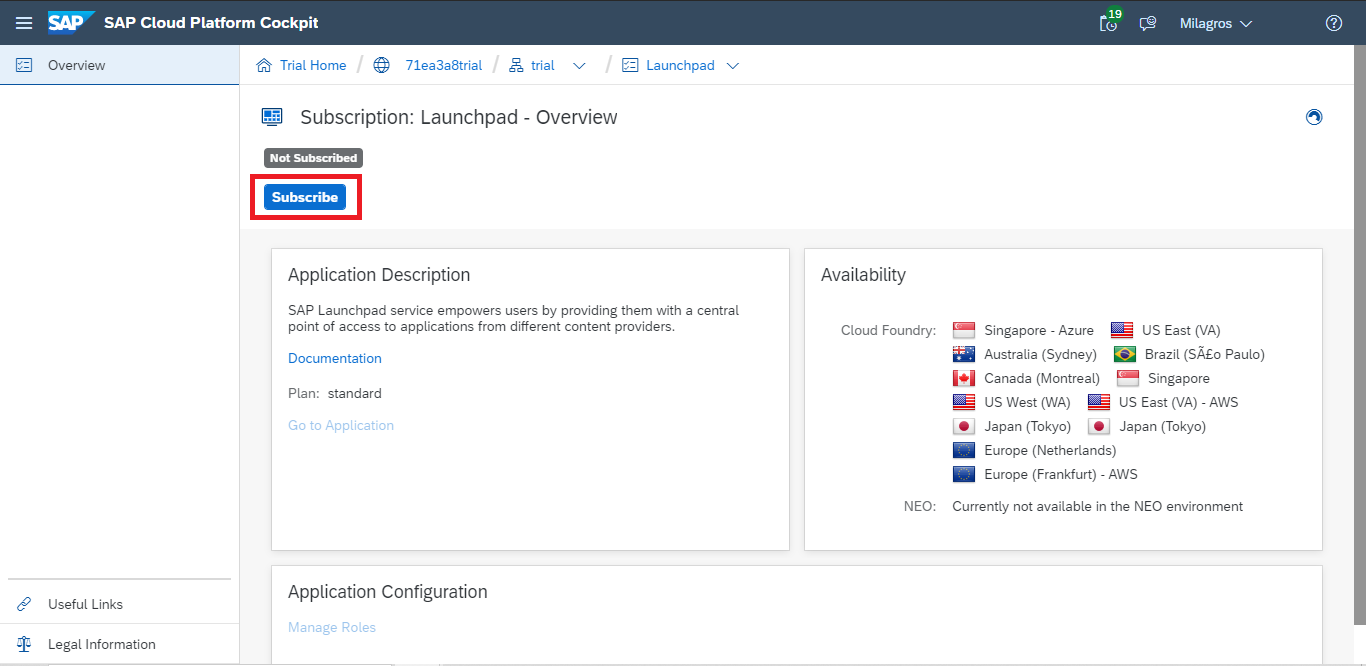This screenshot has width=1366, height=666.
Task: Open the feedback chat icon
Action: tap(1148, 23)
